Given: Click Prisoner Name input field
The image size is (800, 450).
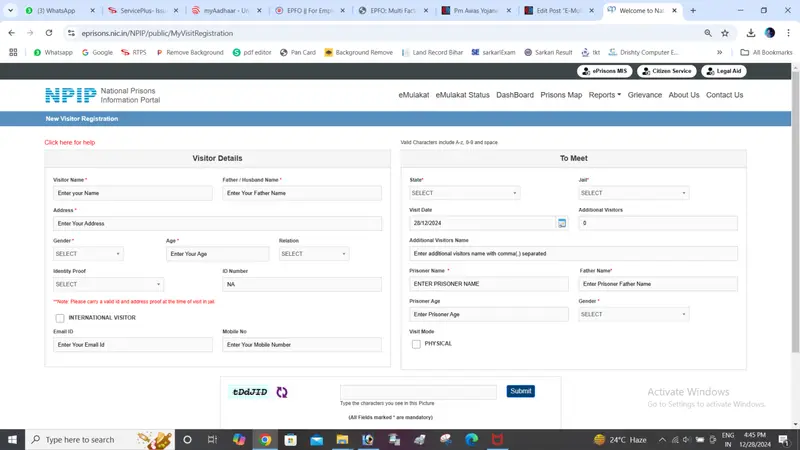Looking at the screenshot, I should click(x=489, y=284).
